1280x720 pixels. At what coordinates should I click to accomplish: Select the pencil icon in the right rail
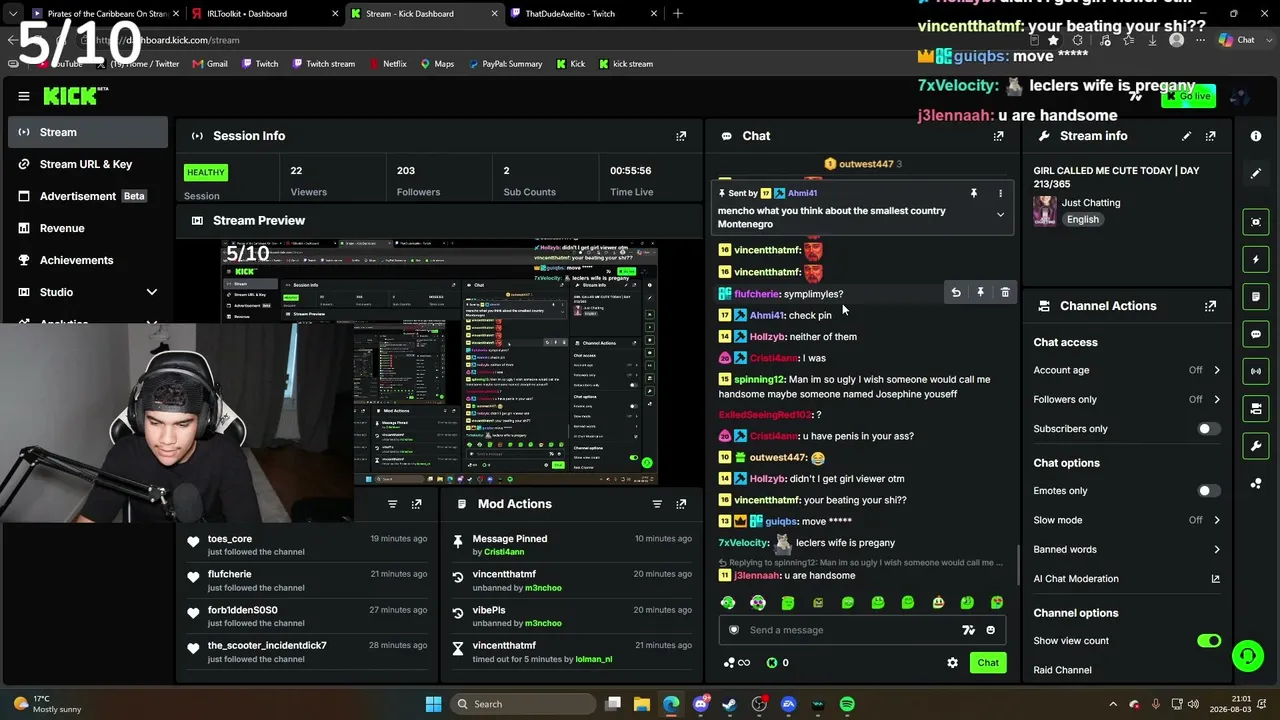pyautogui.click(x=1256, y=173)
